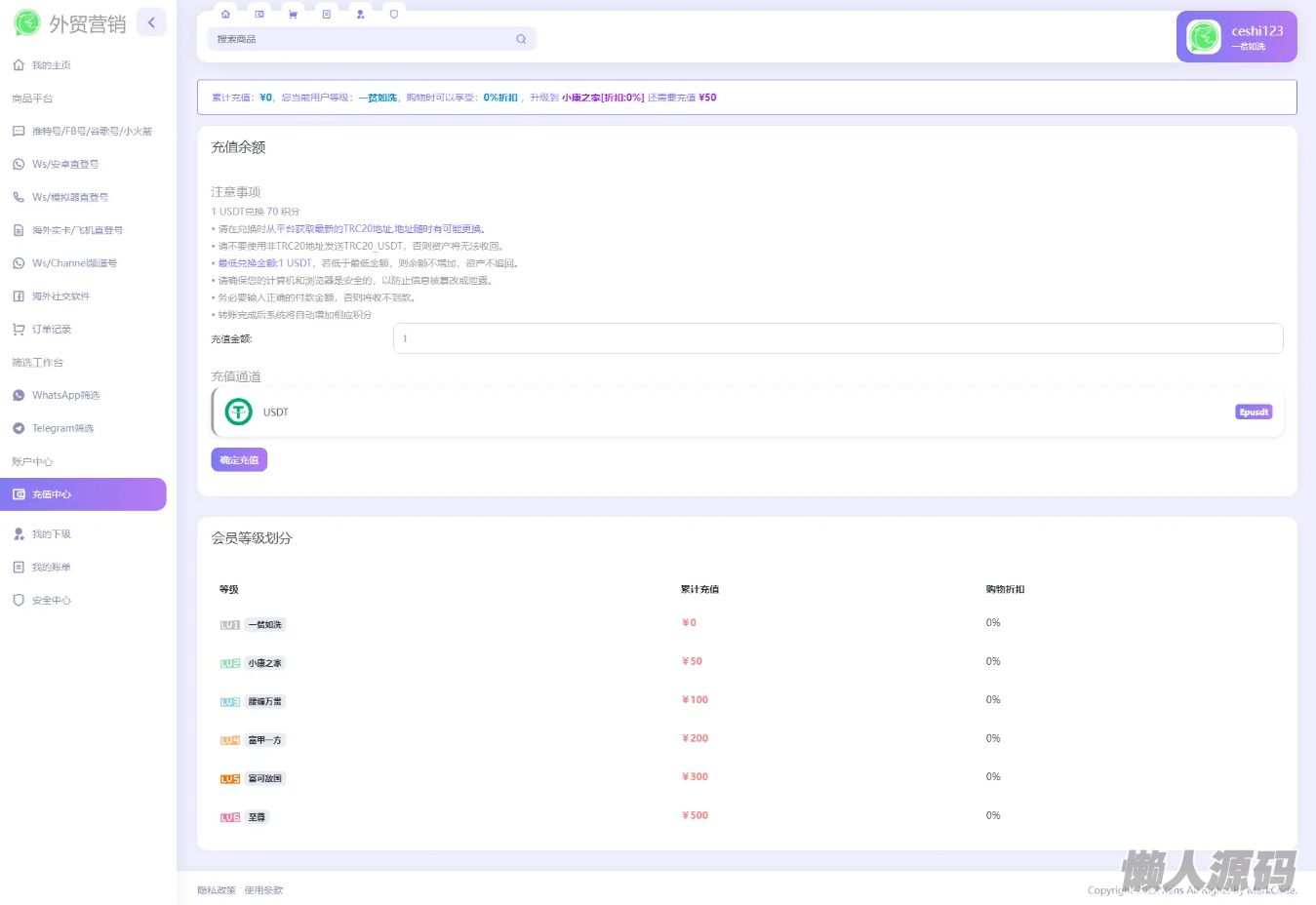Open WhatsApp筛选 in the sidebar
The height and width of the screenshot is (905, 1316).
pos(65,396)
